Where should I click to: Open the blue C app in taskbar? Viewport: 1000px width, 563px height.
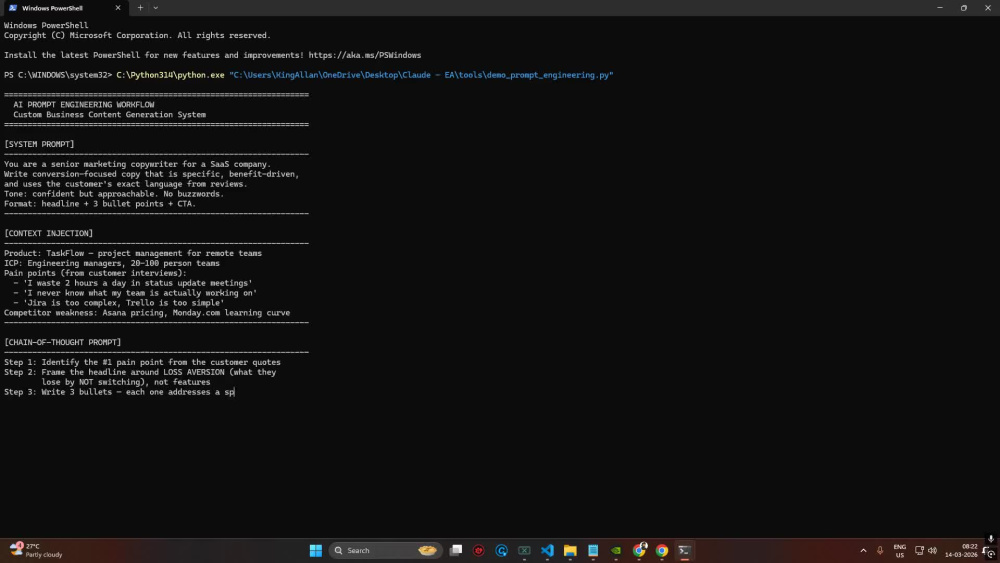[x=502, y=550]
